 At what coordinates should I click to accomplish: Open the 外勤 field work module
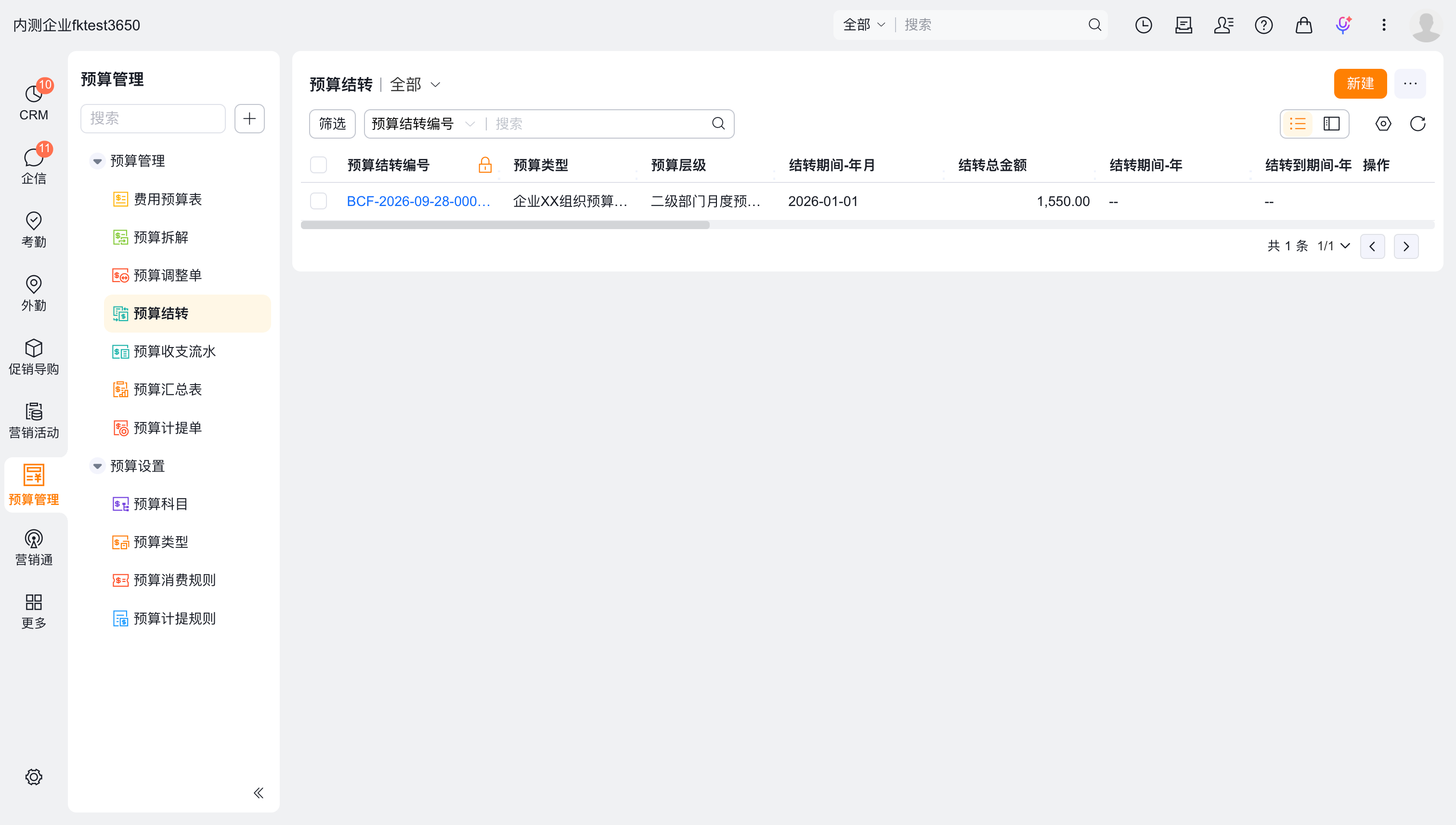click(33, 292)
